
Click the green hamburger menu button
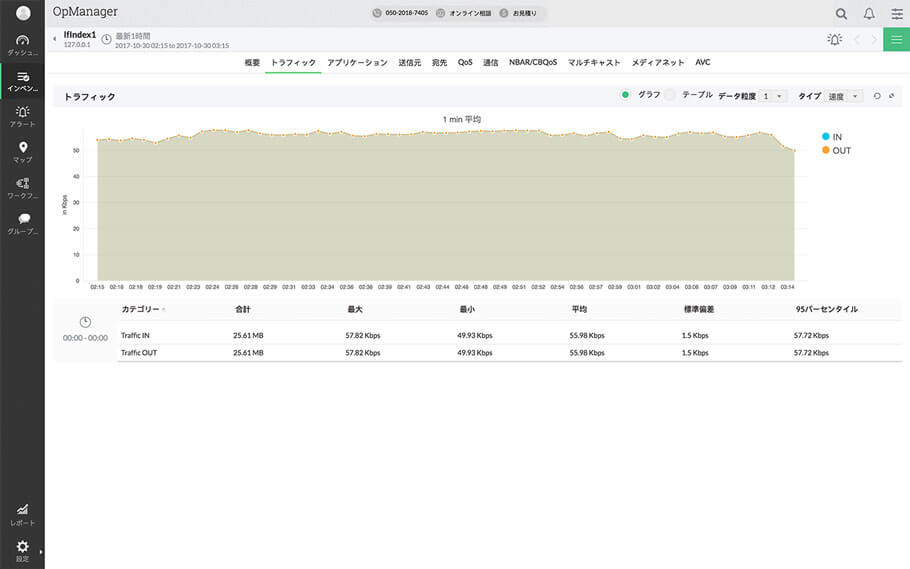pyautogui.click(x=896, y=39)
